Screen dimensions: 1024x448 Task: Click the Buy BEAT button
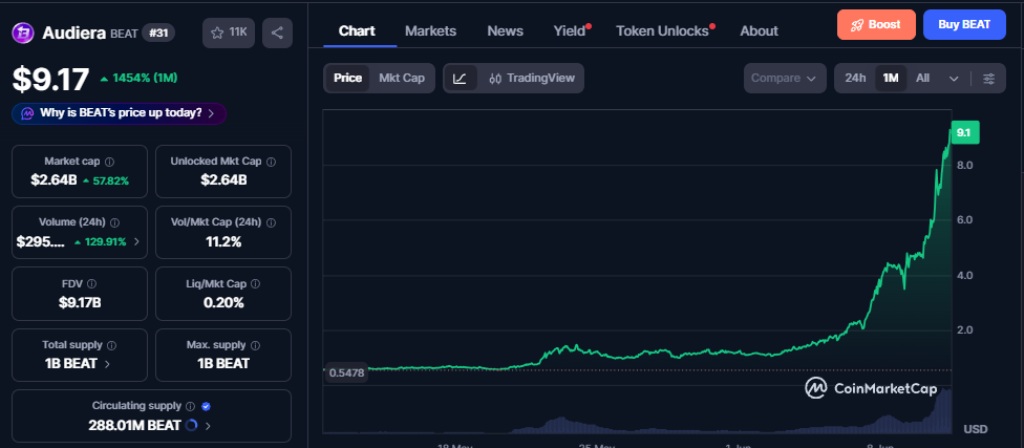(x=965, y=25)
